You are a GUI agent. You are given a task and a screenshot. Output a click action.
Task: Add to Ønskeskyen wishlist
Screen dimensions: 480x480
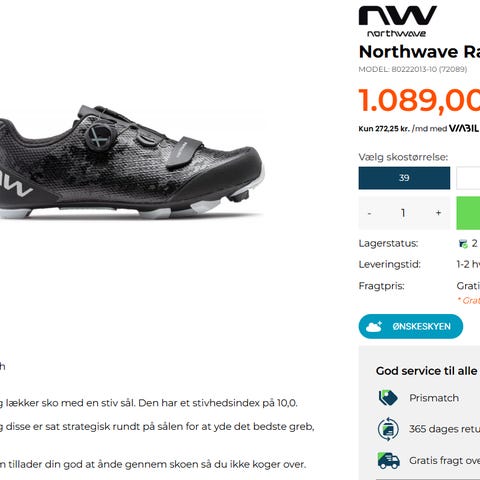[411, 326]
